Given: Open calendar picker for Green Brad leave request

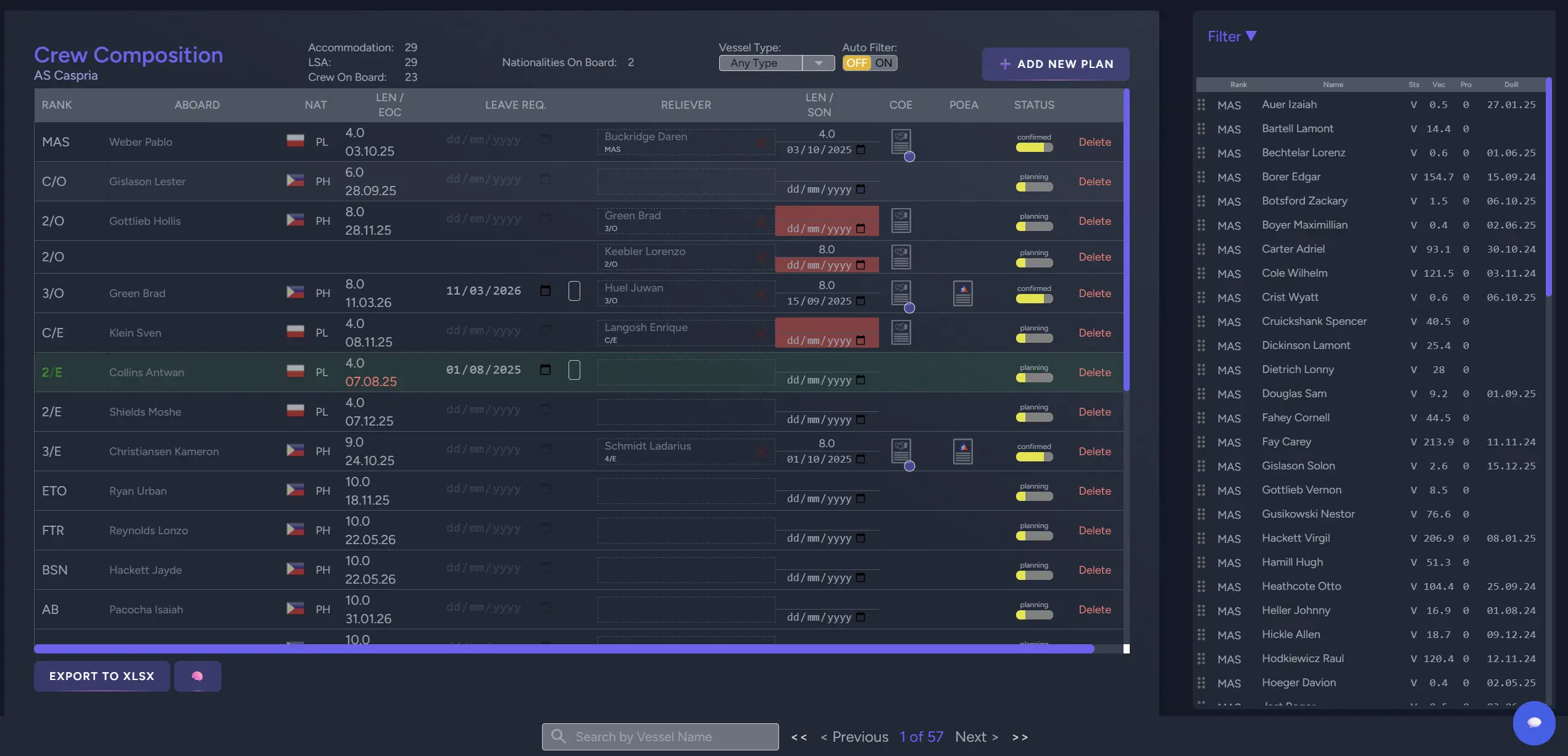Looking at the screenshot, I should coord(545,291).
